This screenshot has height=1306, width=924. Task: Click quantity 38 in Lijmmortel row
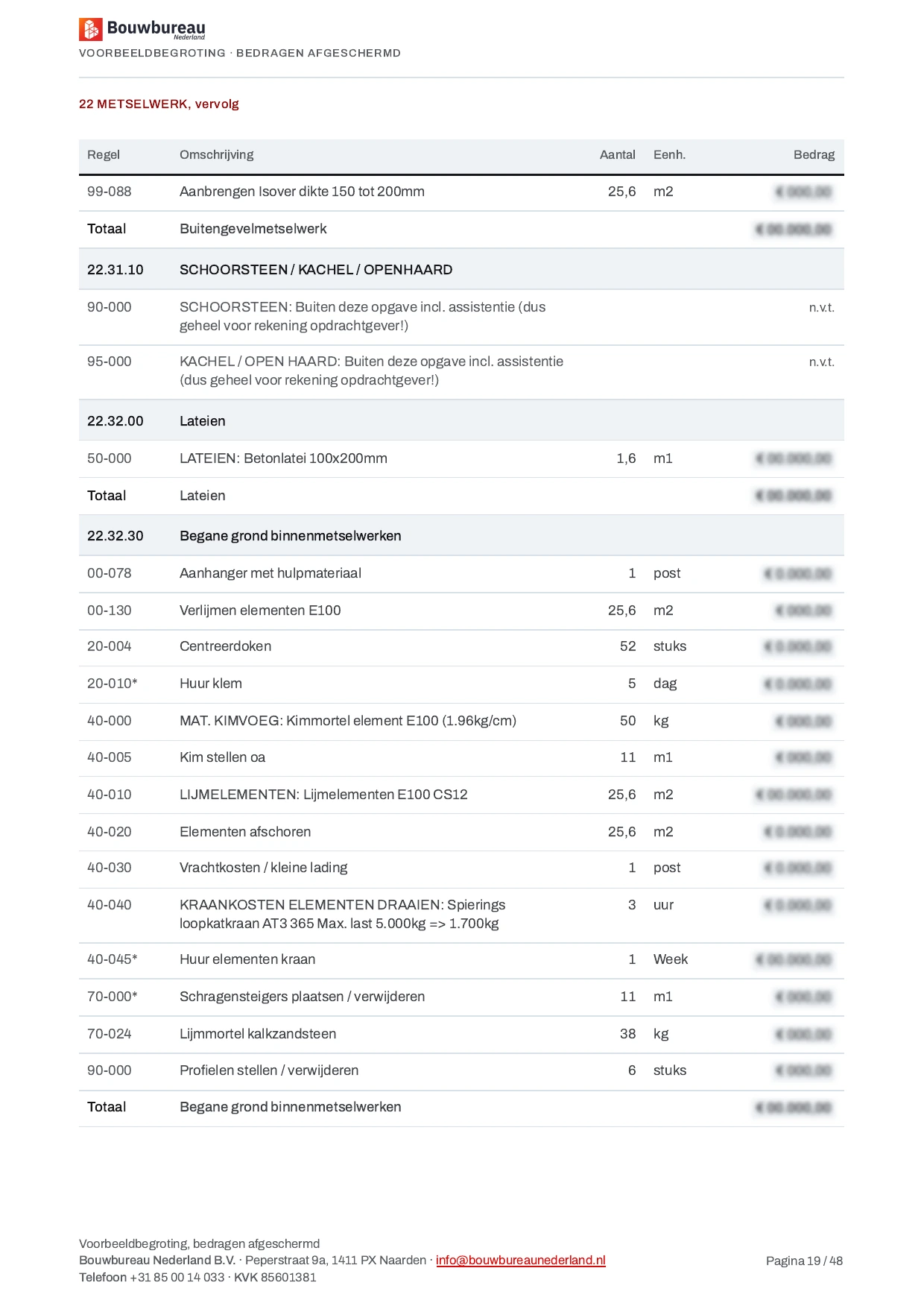(627, 1034)
